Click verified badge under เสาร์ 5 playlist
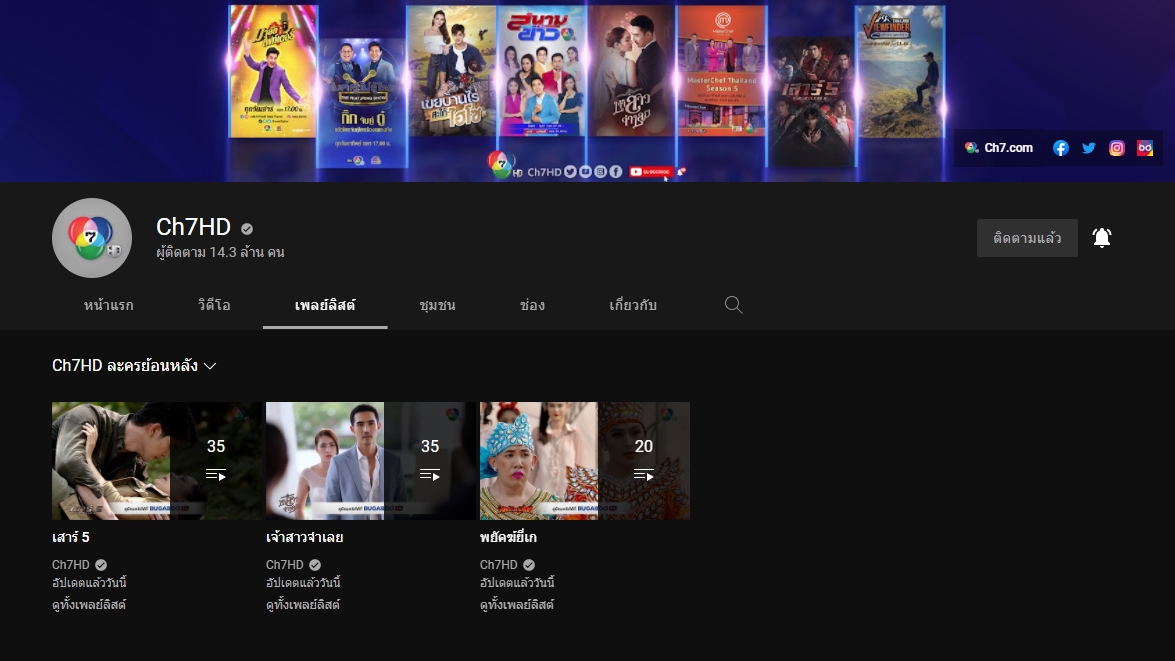This screenshot has width=1175, height=661. 100,564
